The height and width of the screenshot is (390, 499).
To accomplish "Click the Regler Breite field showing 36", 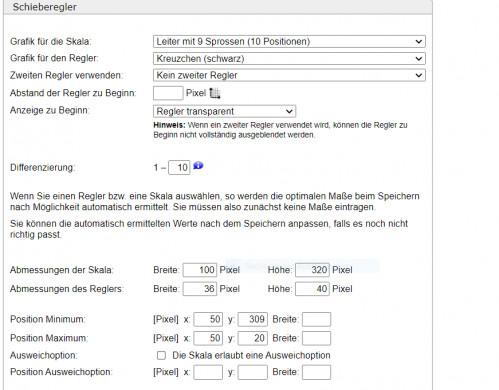I will pos(200,289).
